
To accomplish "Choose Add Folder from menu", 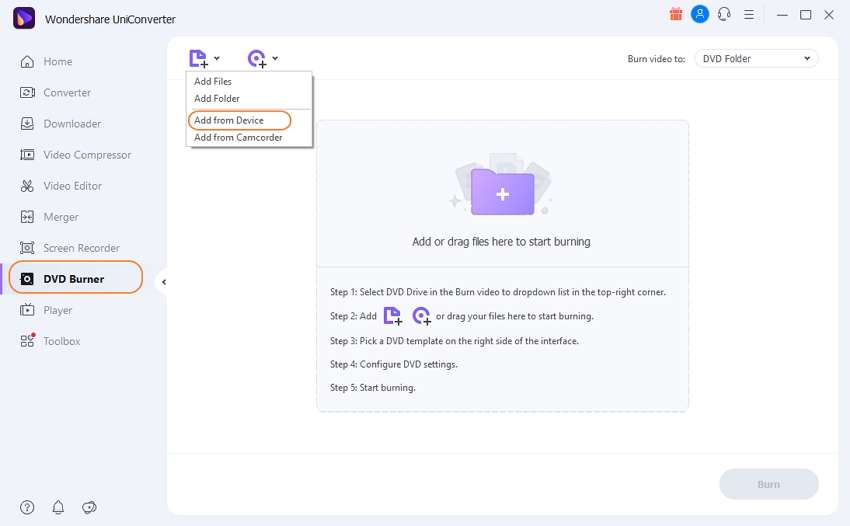I will 217,99.
